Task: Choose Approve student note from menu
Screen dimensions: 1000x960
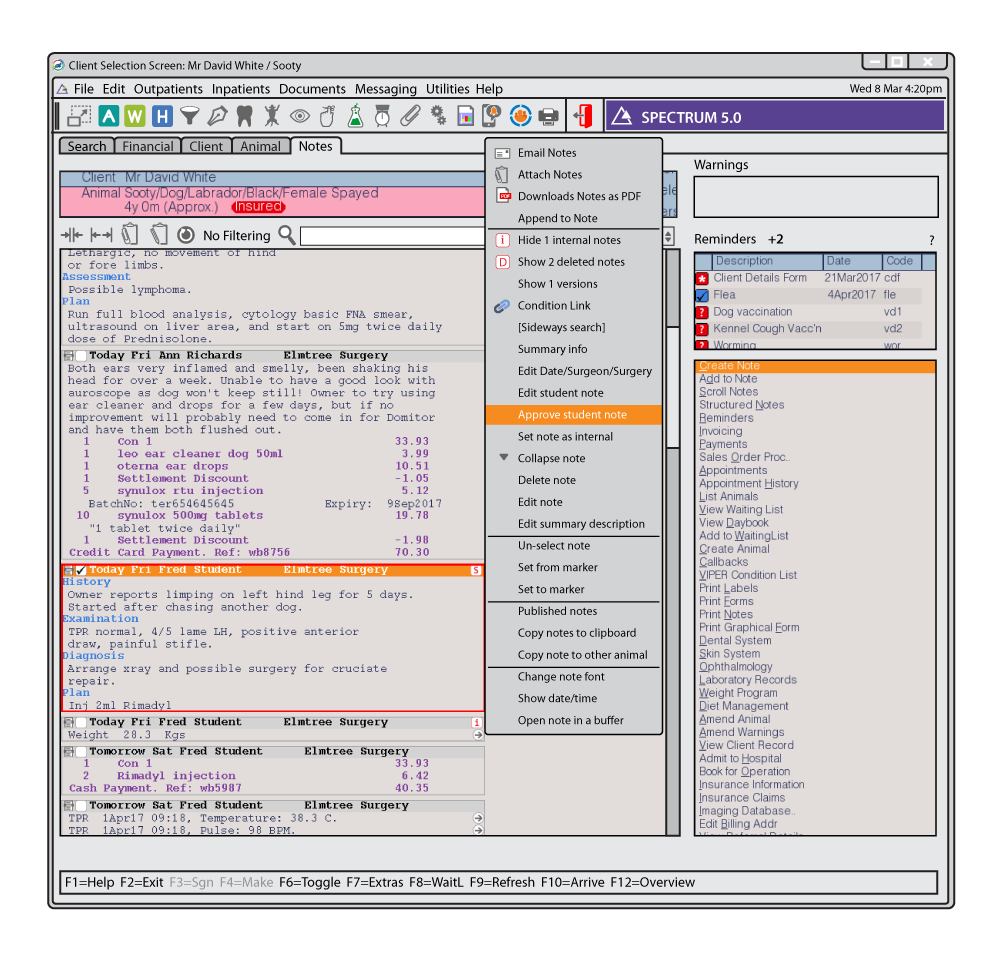Action: pyautogui.click(x=572, y=415)
